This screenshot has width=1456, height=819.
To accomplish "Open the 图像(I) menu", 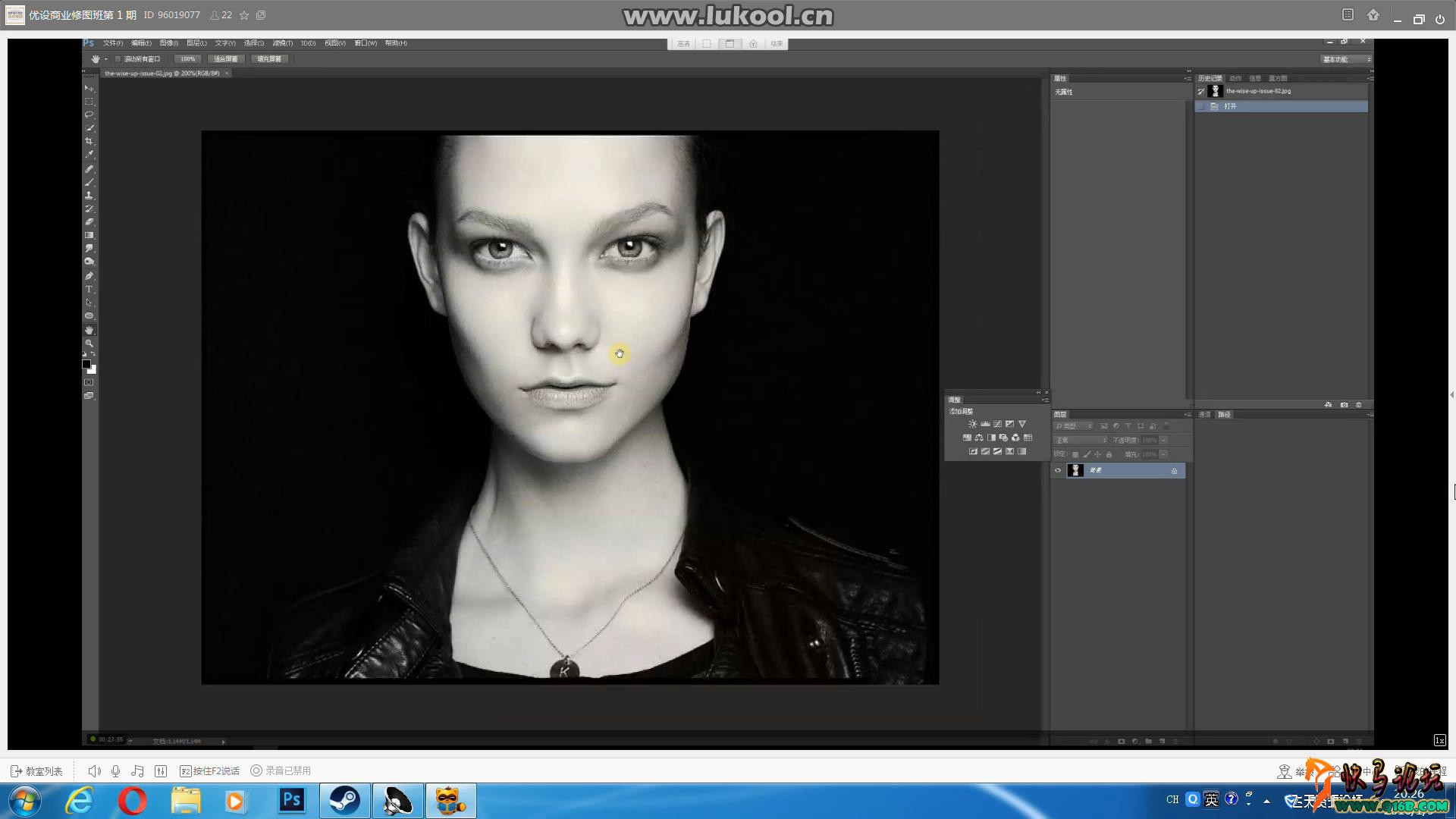I will [169, 43].
